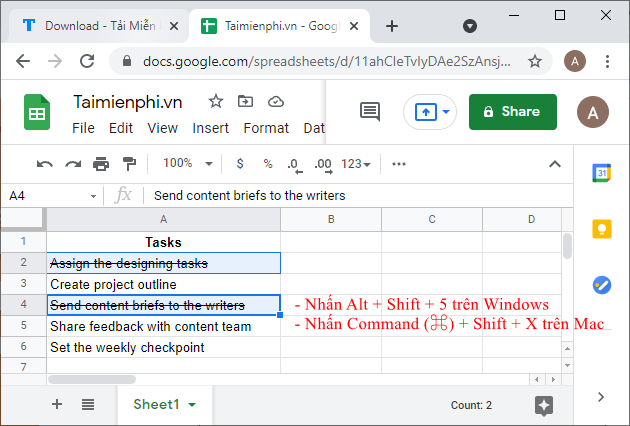Open more toolbar options ellipsis
Screen dimensions: 630x426
pos(399,164)
